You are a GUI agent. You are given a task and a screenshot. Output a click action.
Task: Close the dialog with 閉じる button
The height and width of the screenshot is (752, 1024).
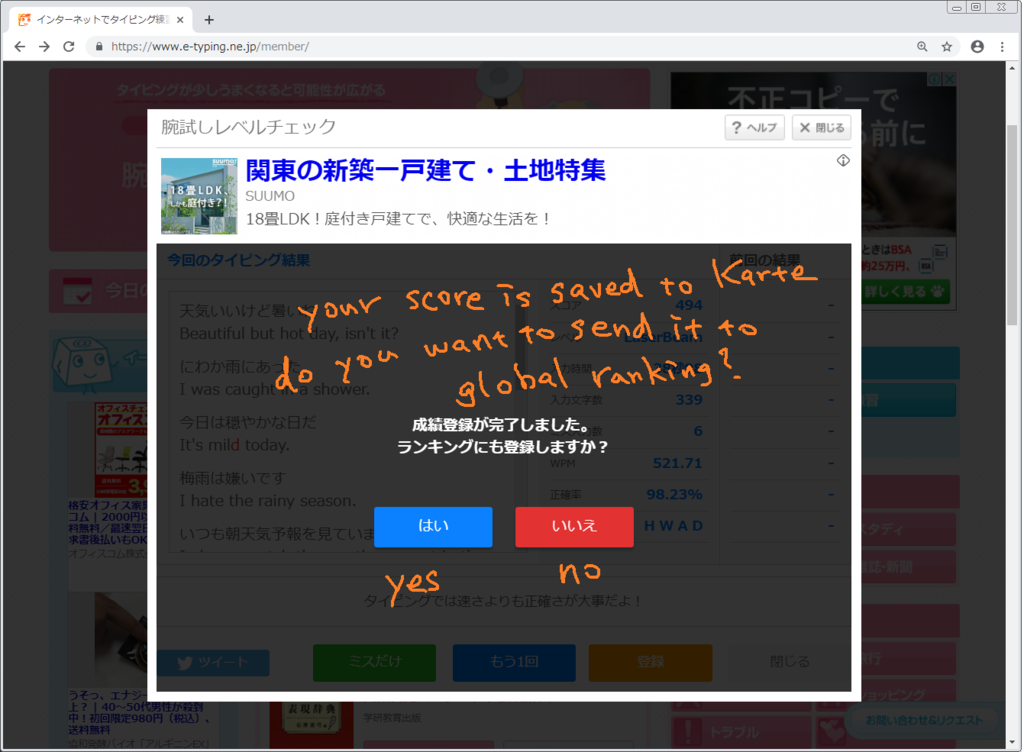pos(822,127)
